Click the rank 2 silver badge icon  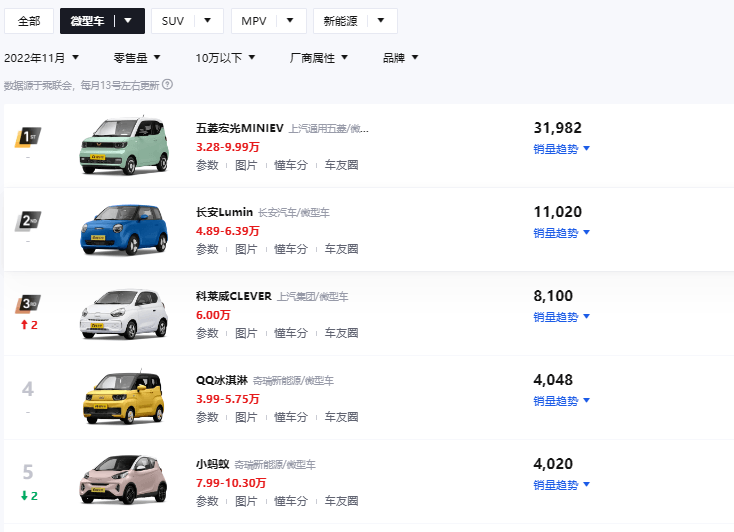[x=27, y=221]
